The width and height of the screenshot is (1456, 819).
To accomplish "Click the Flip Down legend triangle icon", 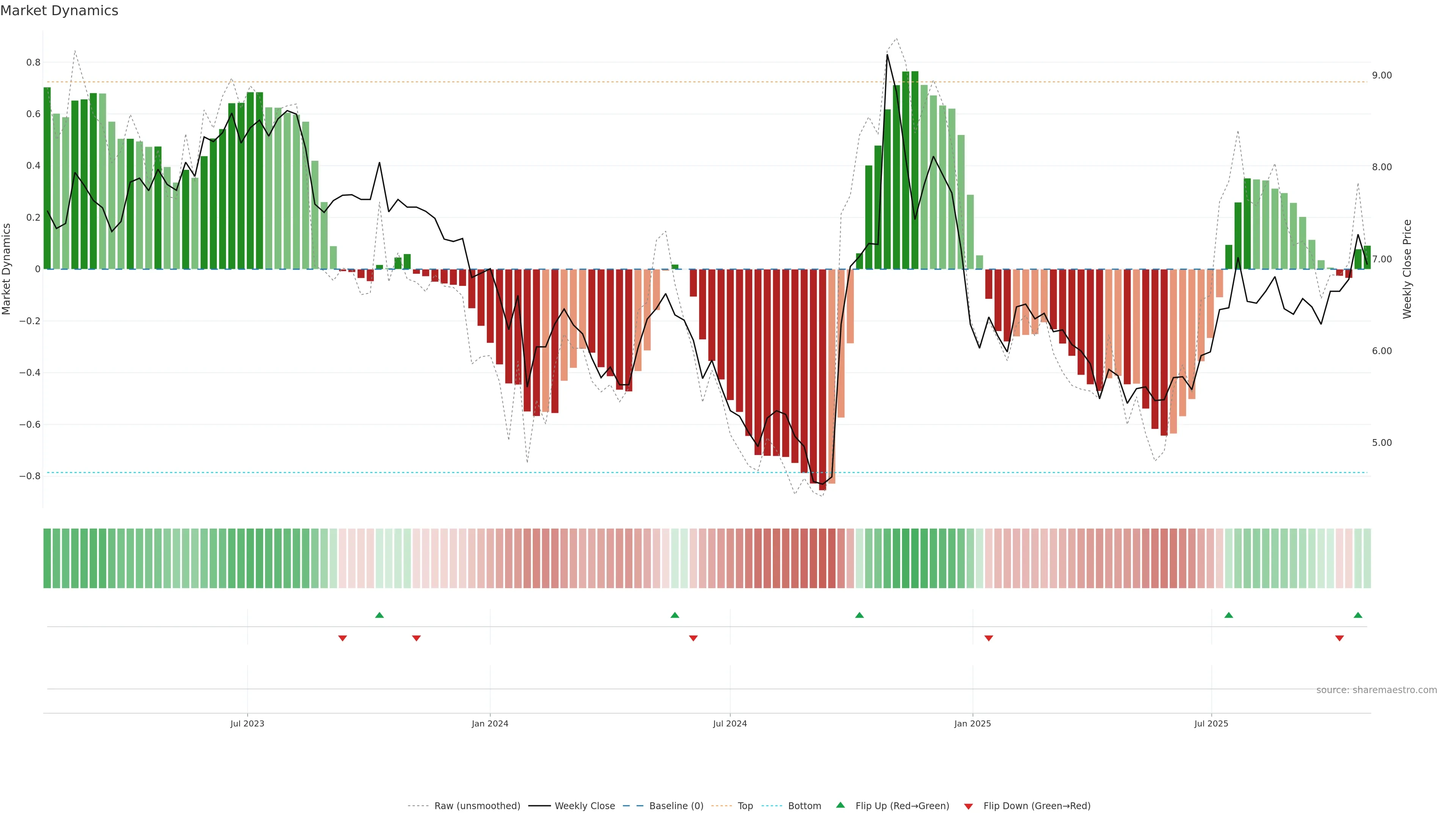I will click(968, 806).
